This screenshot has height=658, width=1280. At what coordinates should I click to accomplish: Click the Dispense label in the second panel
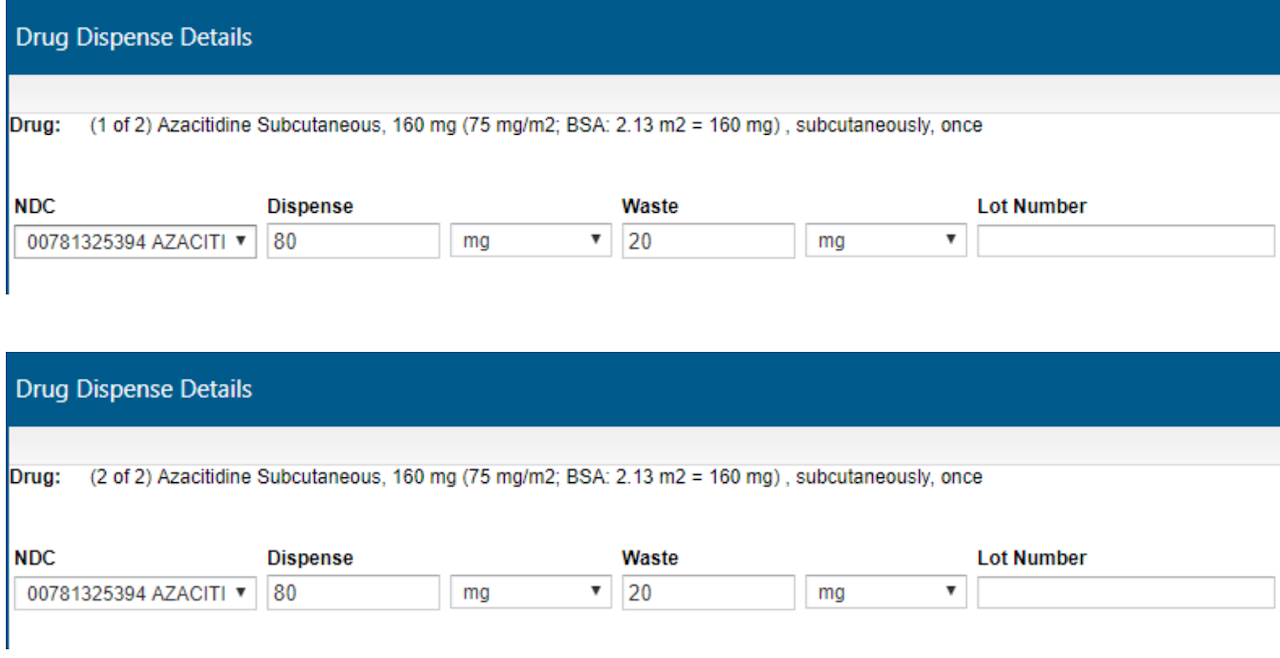tap(310, 558)
